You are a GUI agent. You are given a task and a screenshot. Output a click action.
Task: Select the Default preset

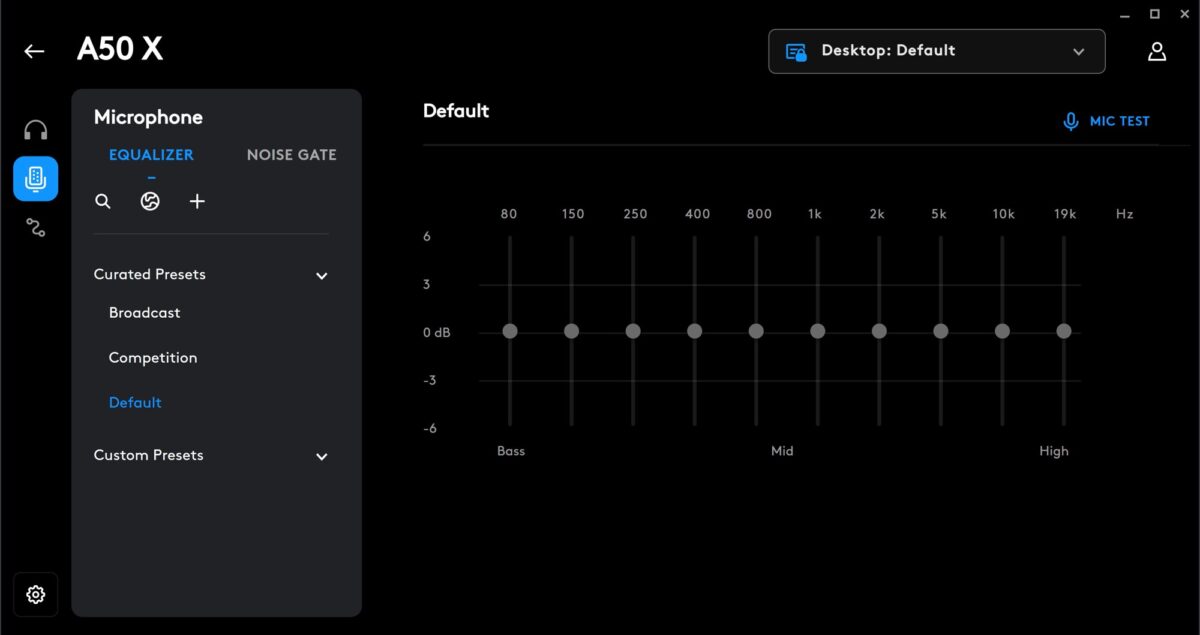pyautogui.click(x=135, y=403)
